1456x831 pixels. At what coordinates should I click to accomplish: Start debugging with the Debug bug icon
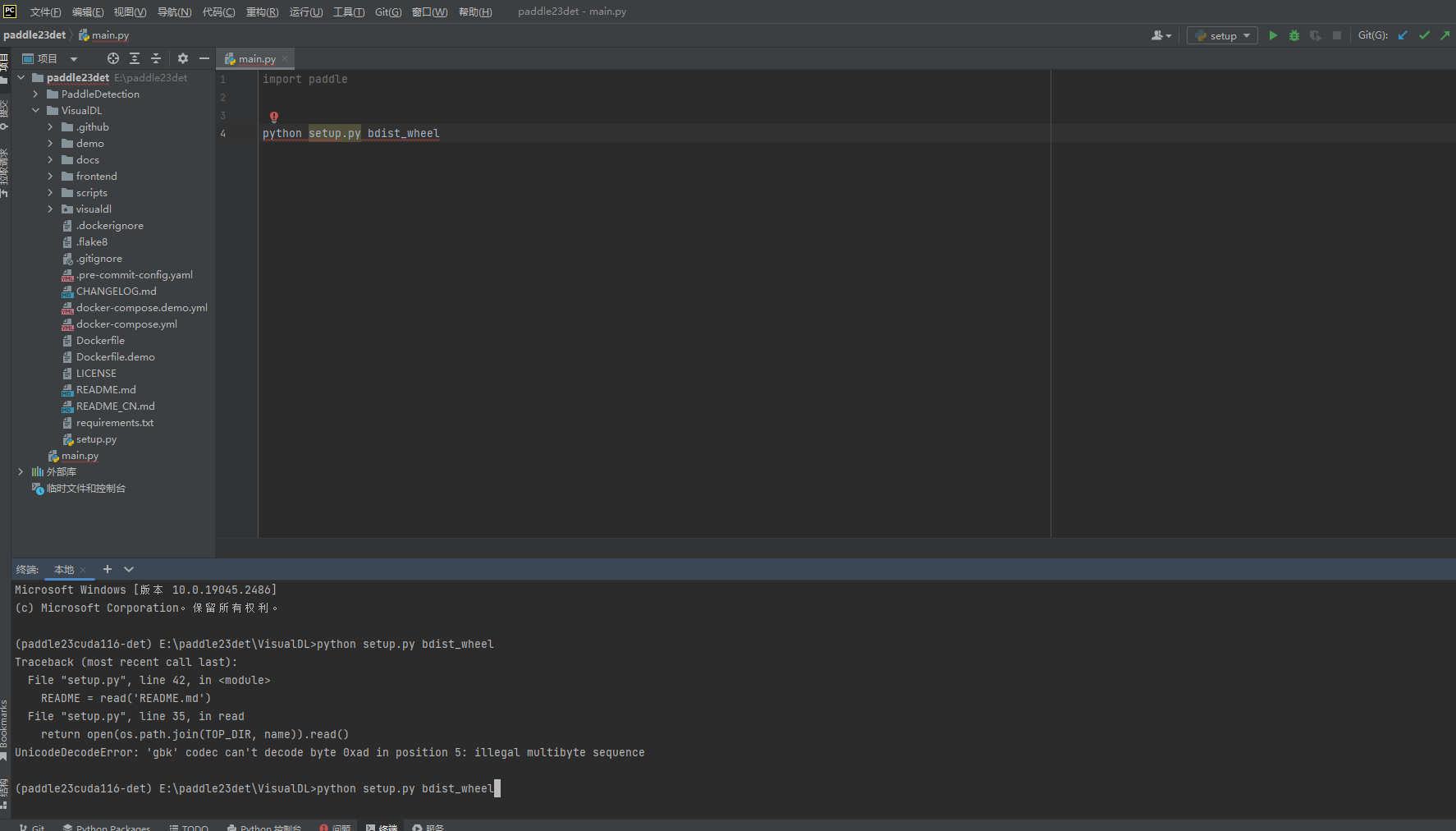pos(1294,35)
